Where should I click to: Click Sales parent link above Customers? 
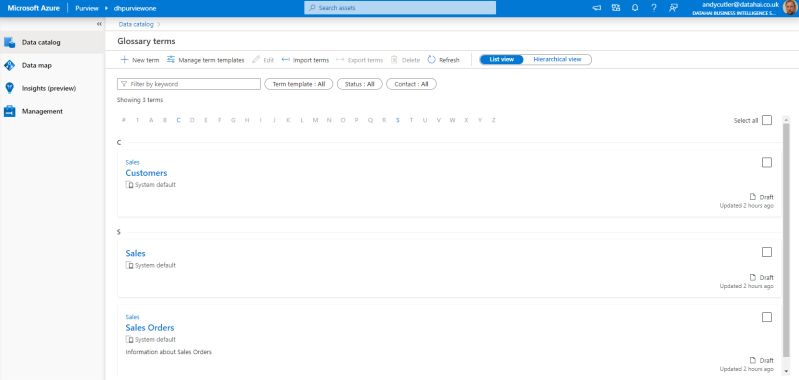[132, 162]
